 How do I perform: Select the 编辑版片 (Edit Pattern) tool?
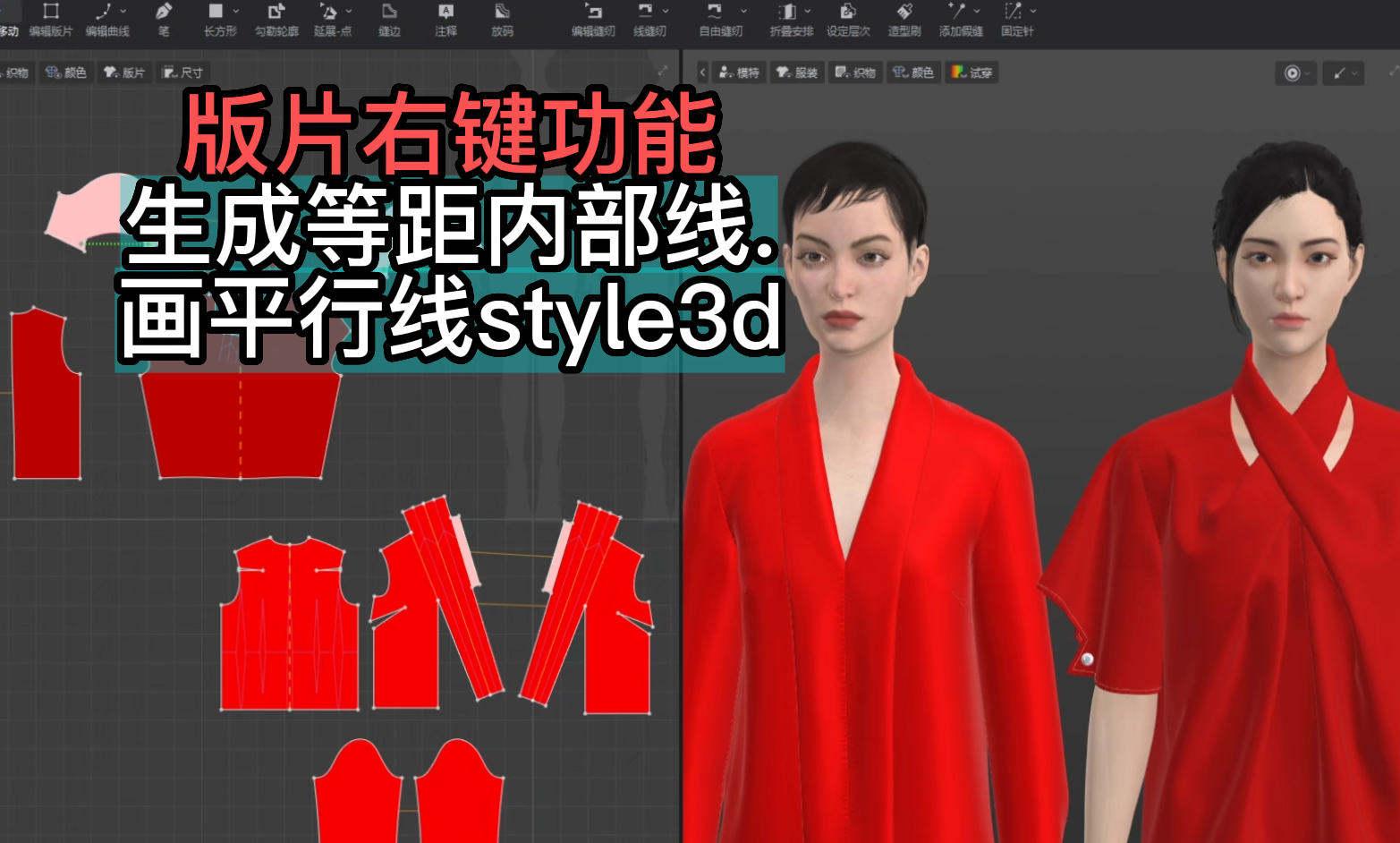[51, 20]
